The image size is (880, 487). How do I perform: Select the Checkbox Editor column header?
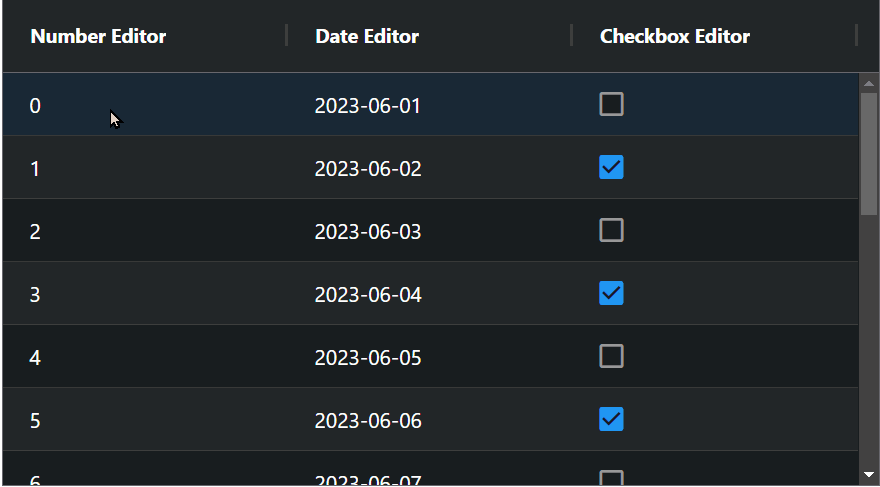pyautogui.click(x=674, y=37)
